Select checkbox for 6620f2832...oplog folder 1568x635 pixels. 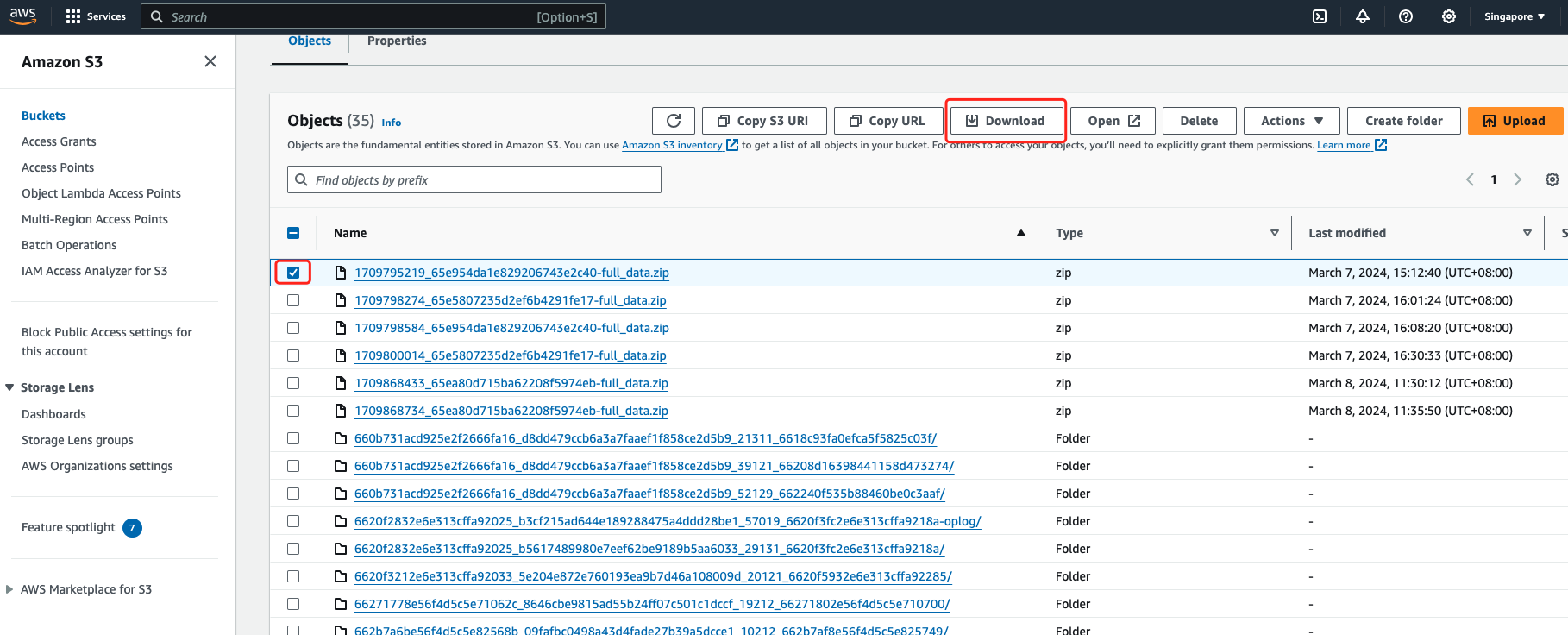(x=293, y=521)
